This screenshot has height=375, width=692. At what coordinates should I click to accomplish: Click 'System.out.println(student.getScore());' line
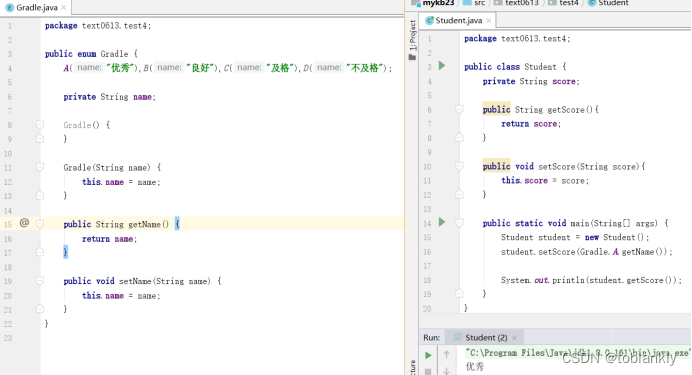pyautogui.click(x=591, y=280)
